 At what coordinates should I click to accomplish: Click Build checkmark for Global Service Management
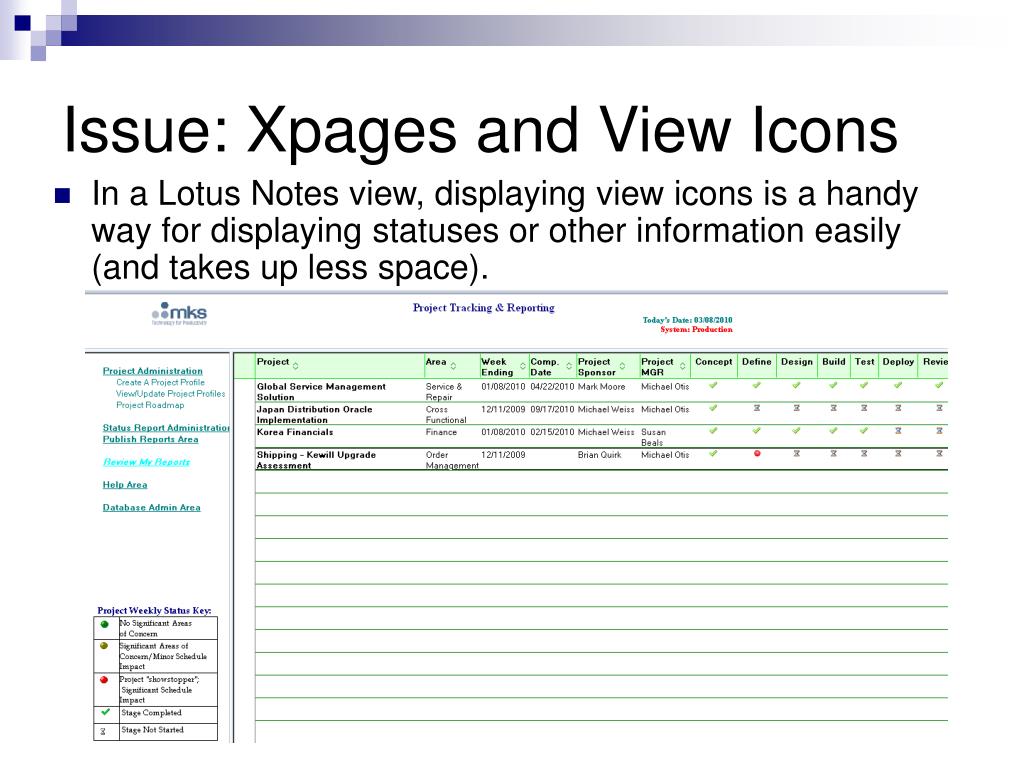[x=833, y=385]
